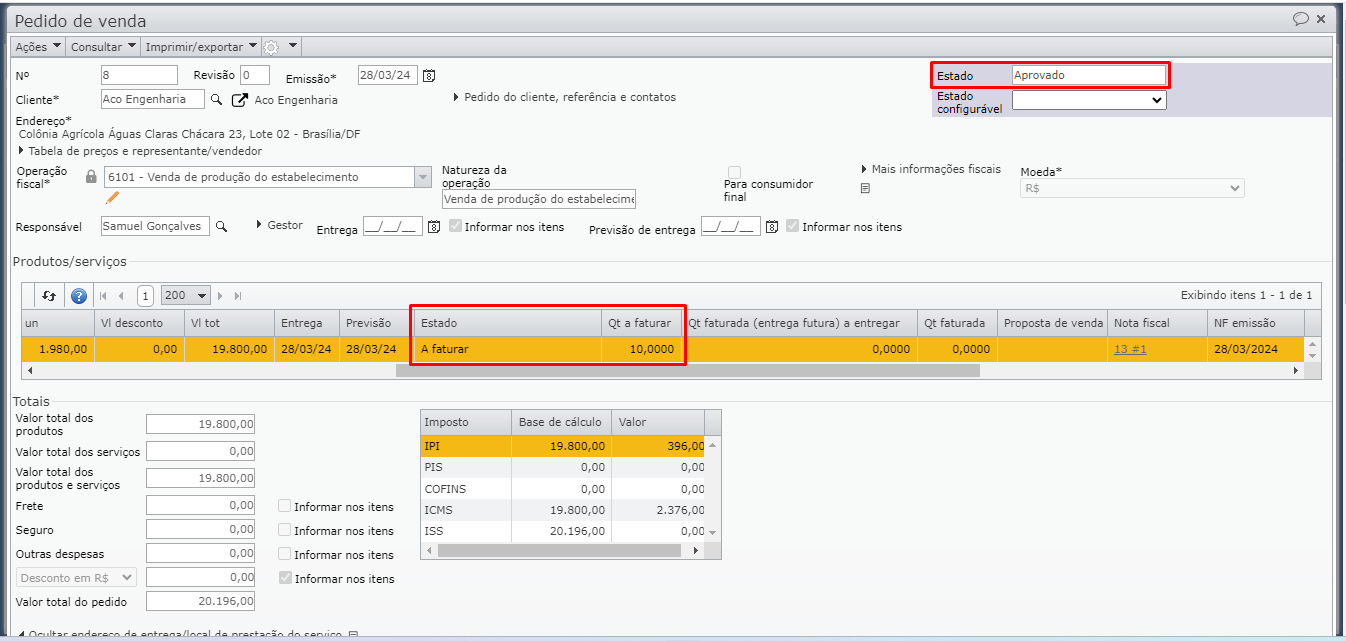Select the COFINS row in tax table

coord(563,489)
